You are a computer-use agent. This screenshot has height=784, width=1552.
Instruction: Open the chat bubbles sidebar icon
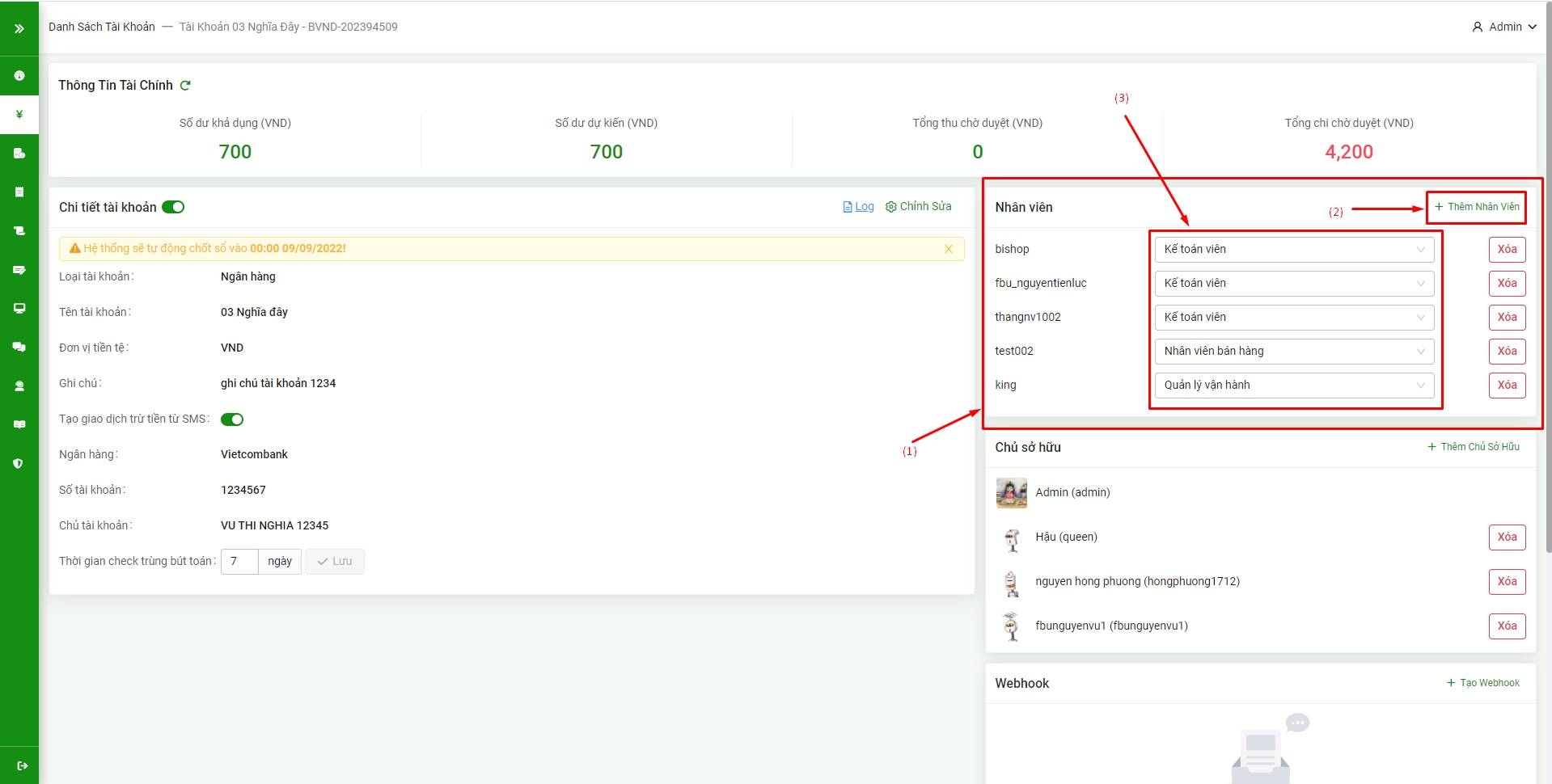tap(19, 348)
